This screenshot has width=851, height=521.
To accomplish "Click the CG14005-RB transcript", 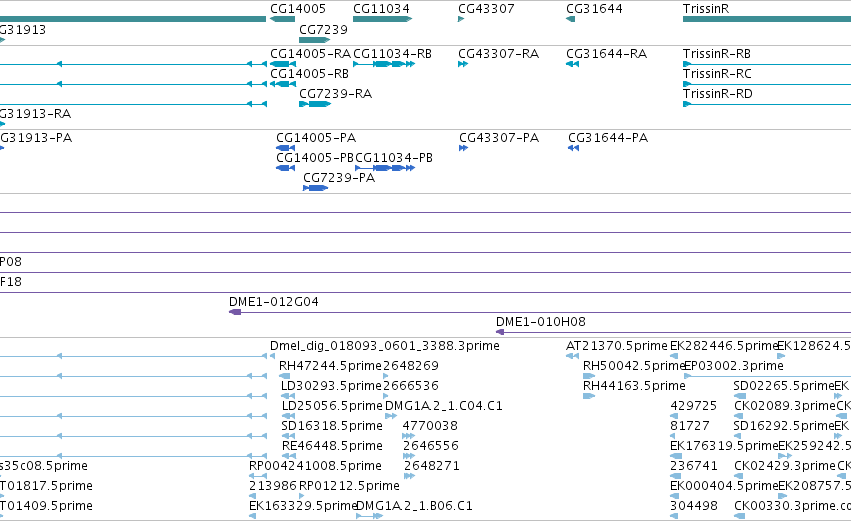I will 283,84.
